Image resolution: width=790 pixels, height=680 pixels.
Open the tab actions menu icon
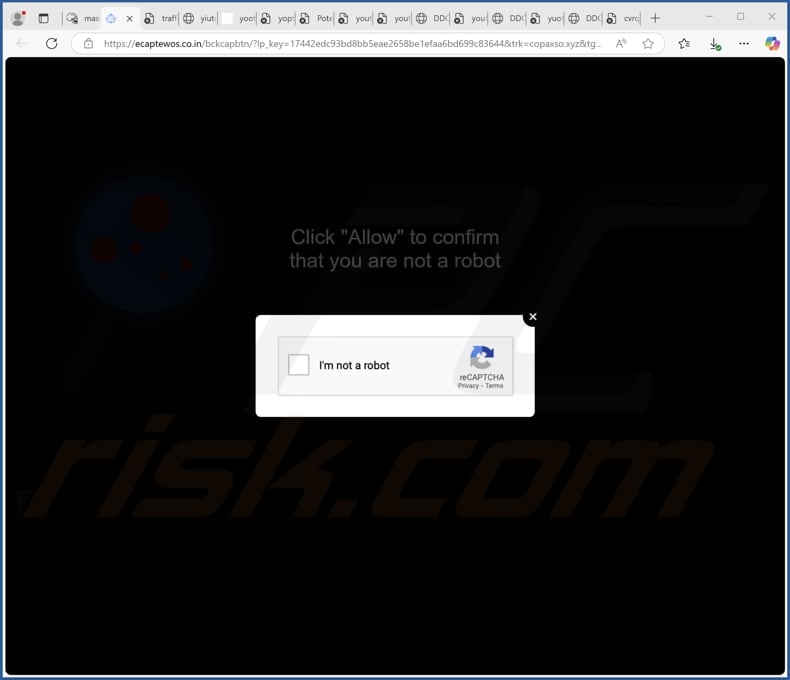tap(44, 19)
